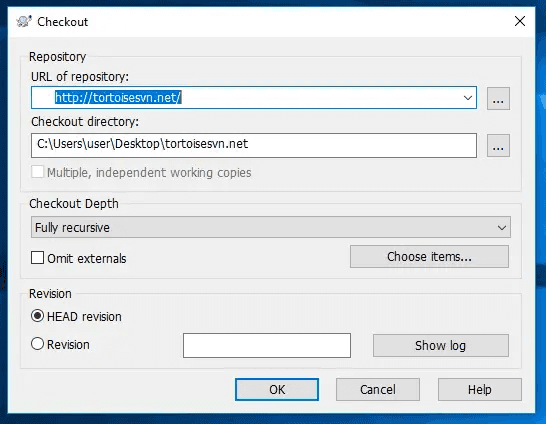This screenshot has width=546, height=424.
Task: Click the TortoiseSVN turtle icon in title bar
Action: click(24, 22)
